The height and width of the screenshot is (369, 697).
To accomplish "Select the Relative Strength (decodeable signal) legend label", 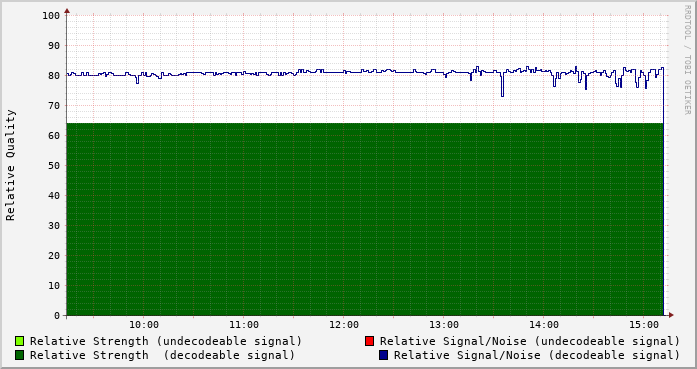I will (162, 355).
